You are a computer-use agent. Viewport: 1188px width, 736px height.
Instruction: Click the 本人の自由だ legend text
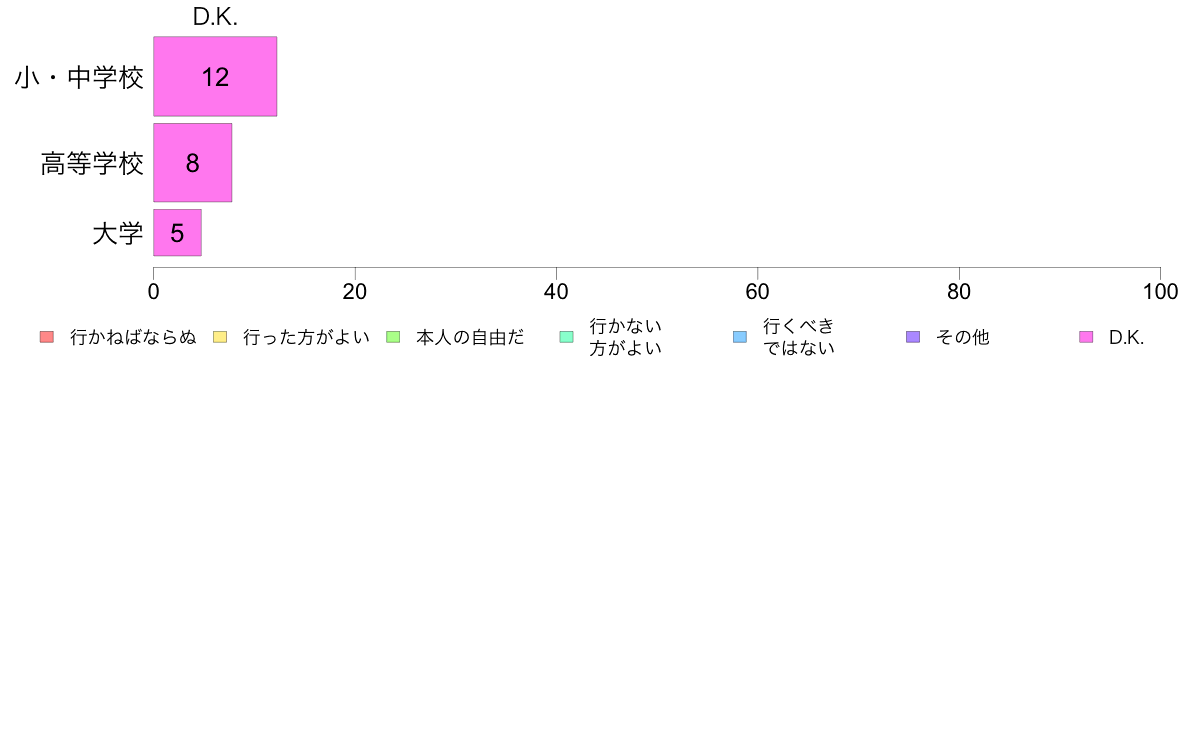pyautogui.click(x=470, y=337)
